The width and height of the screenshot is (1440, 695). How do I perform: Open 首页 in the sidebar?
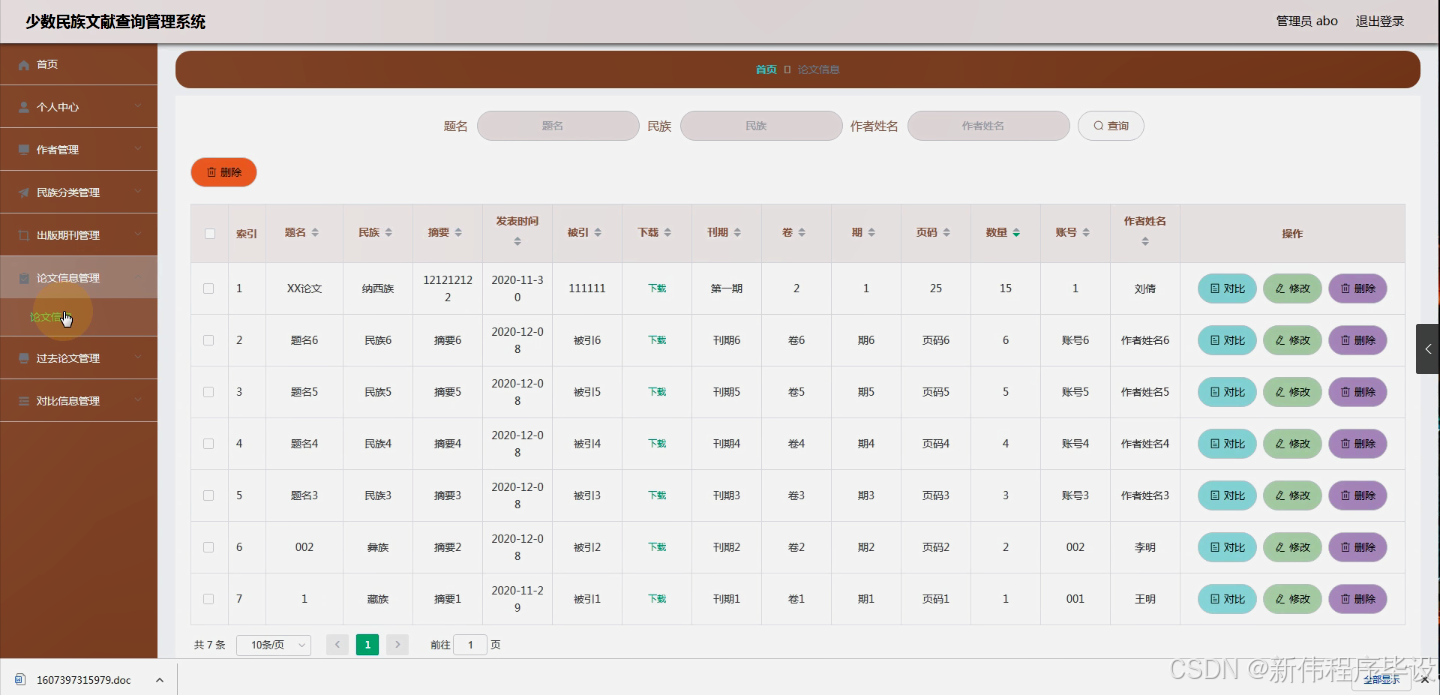(x=78, y=64)
